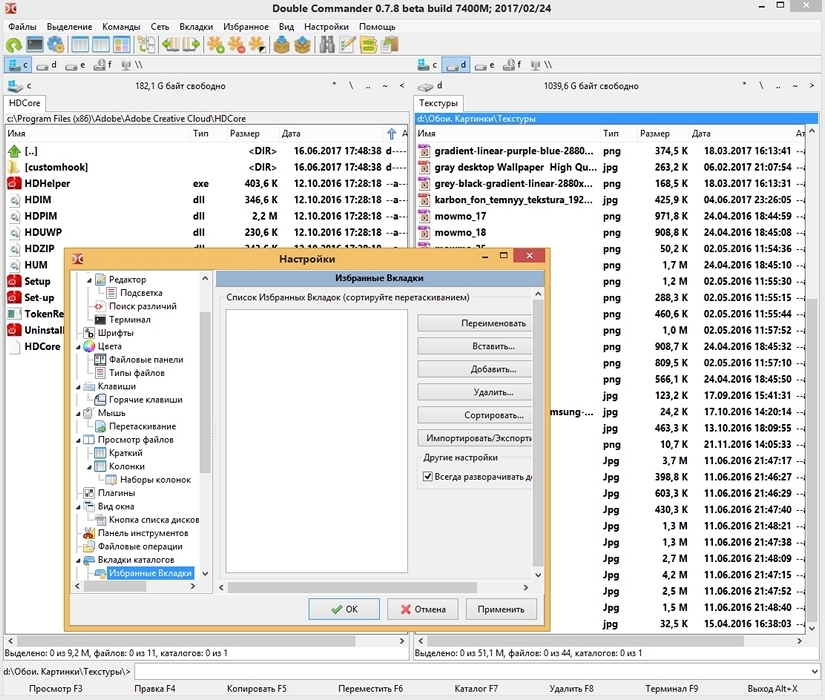Select drive d in left drive bar
The width and height of the screenshot is (825, 700).
pos(46,65)
